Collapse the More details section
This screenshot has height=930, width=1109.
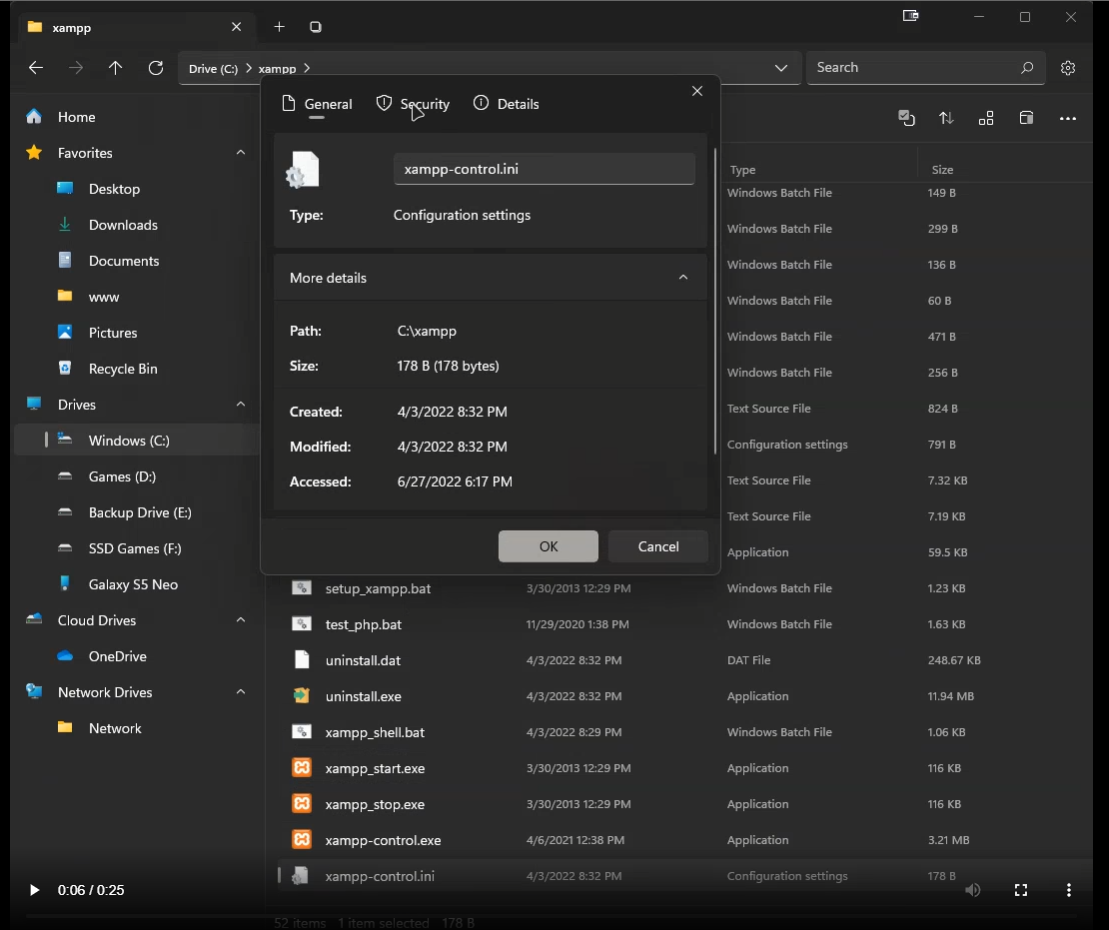(x=683, y=277)
